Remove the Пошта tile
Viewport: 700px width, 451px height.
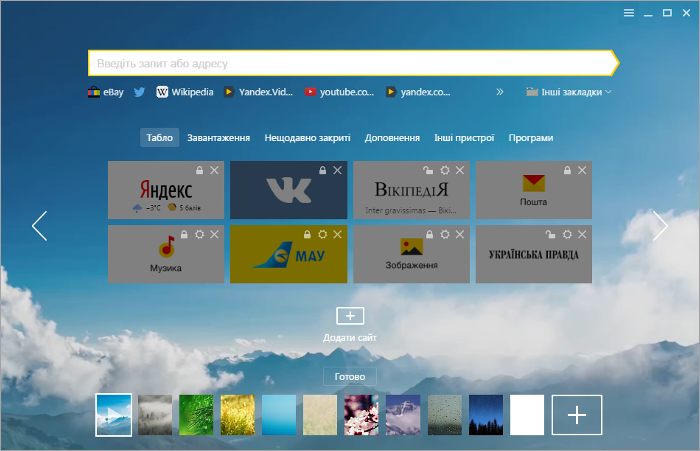point(582,170)
